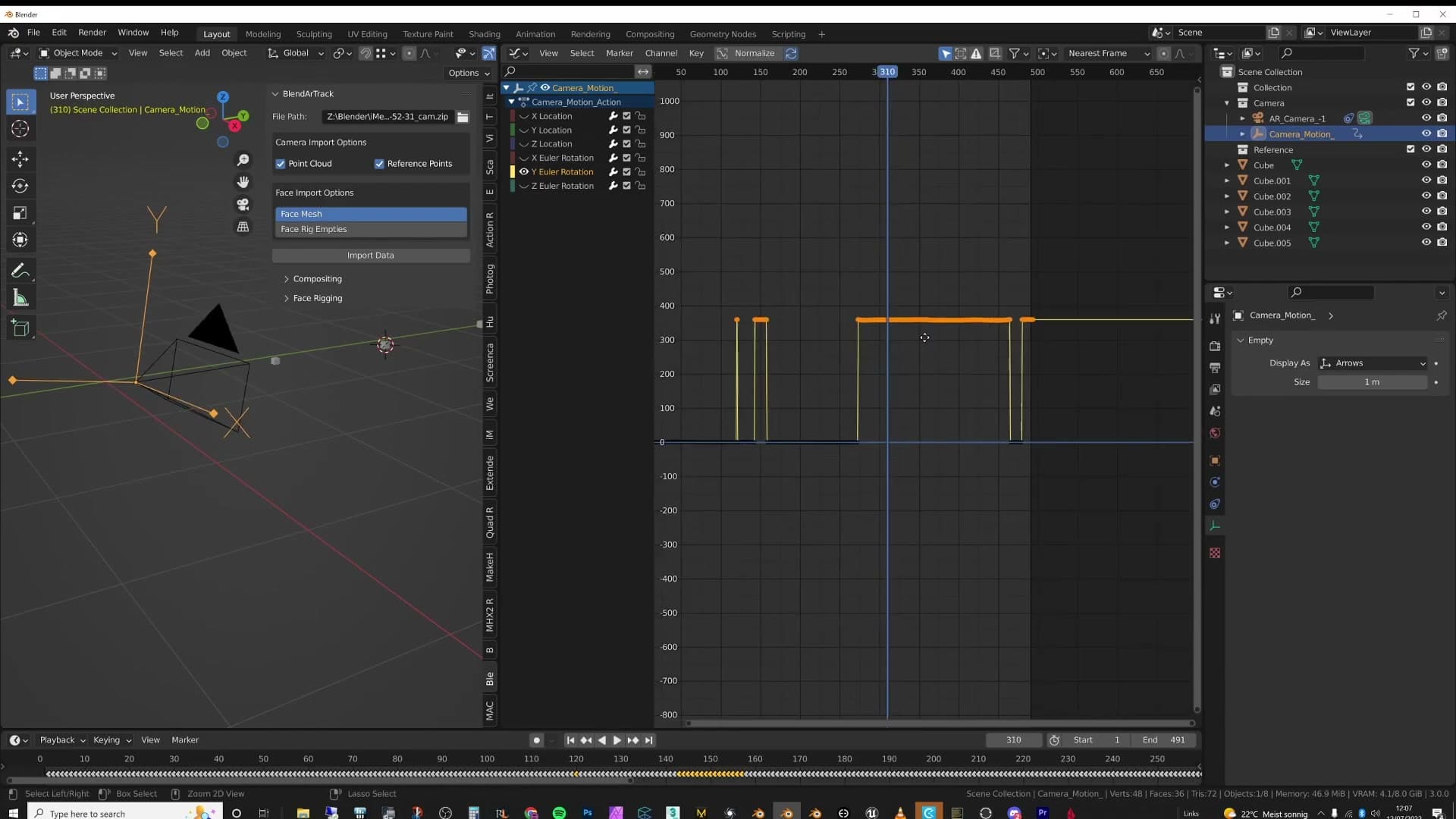Switch perspective/orthographic grid icon
Viewport: 1456px width, 819px height.
click(x=243, y=227)
